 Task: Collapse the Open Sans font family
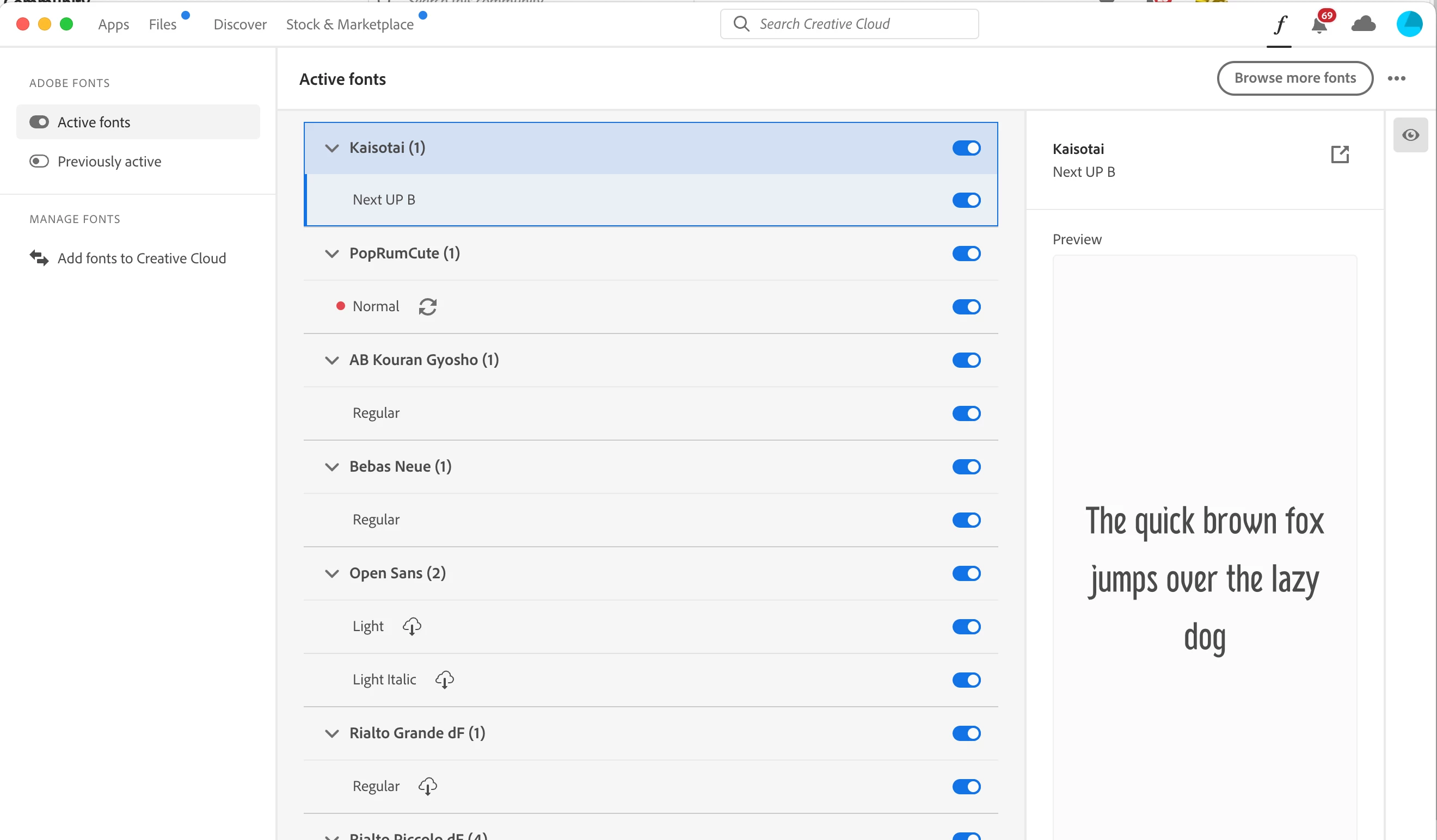(x=331, y=573)
